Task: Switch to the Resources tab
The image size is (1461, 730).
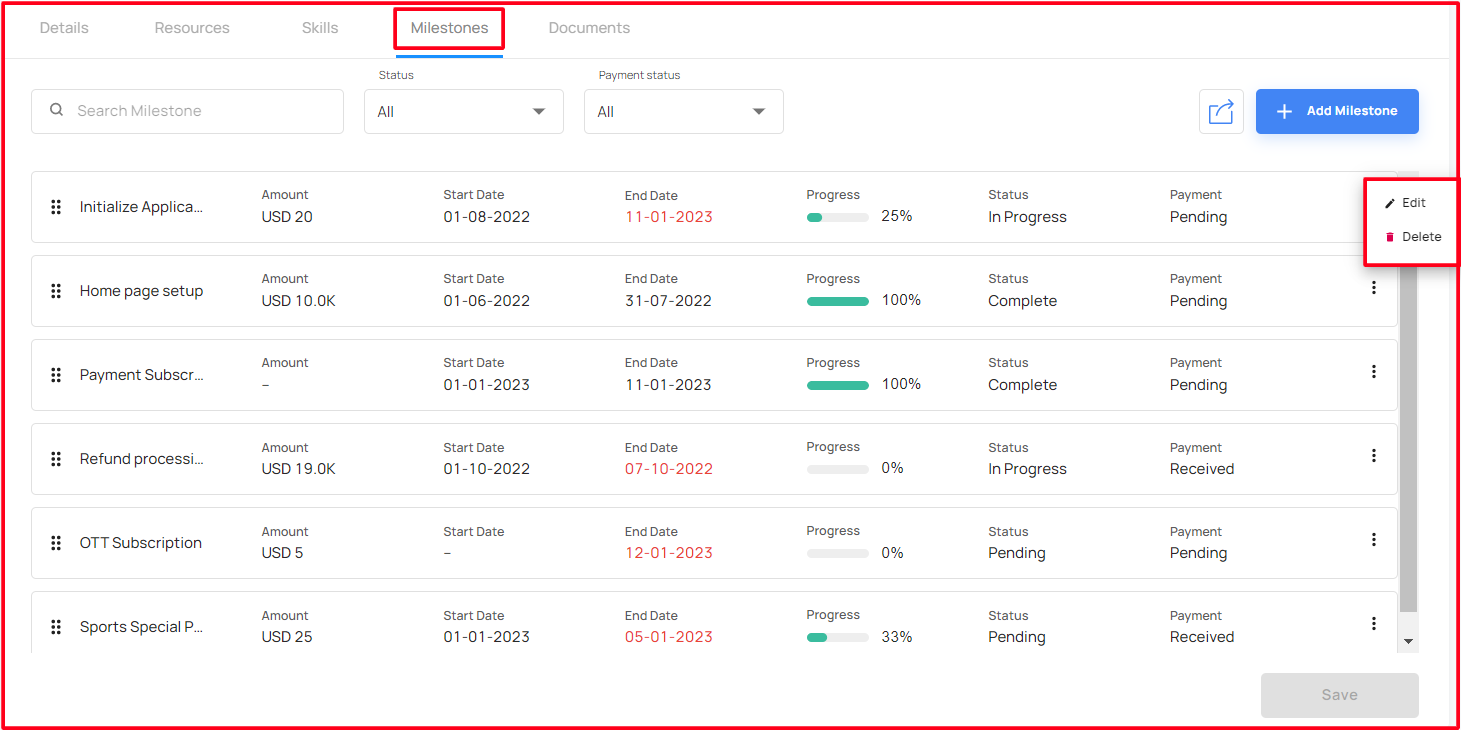Action: coord(192,28)
